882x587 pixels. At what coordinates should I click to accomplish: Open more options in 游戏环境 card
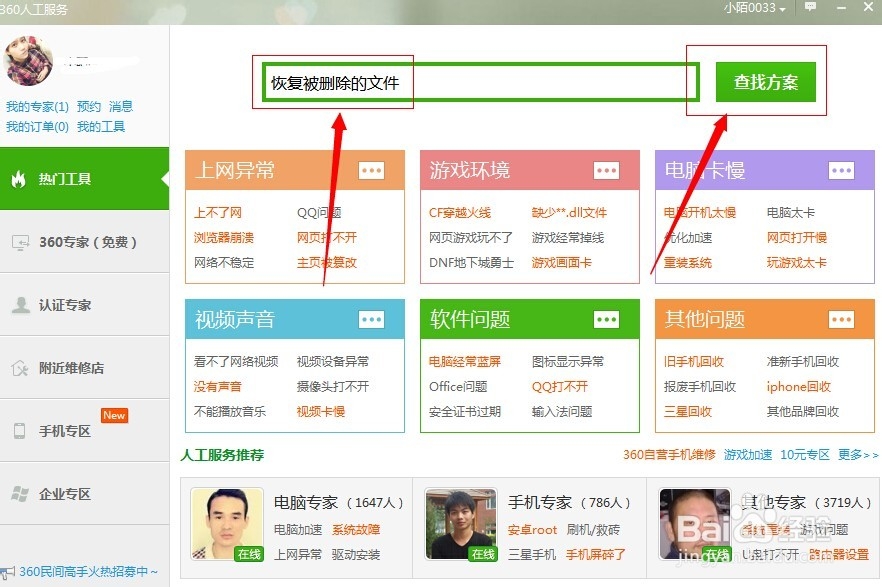click(x=606, y=170)
